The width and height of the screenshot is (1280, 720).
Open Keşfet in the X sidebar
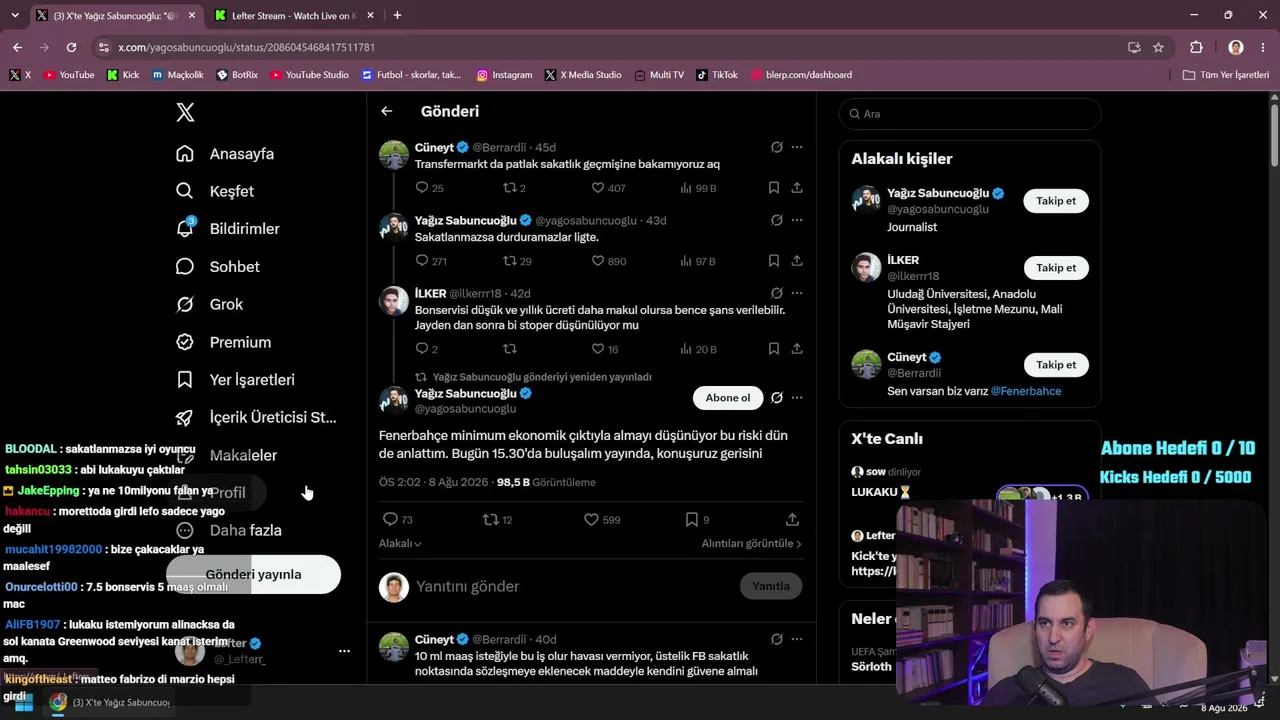[214, 191]
